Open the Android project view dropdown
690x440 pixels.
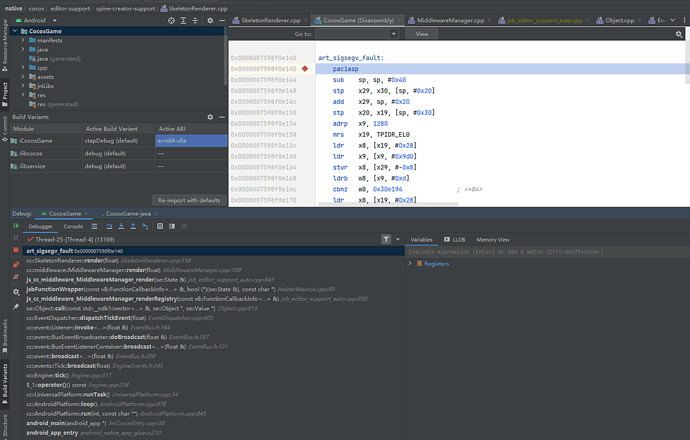tap(38, 20)
